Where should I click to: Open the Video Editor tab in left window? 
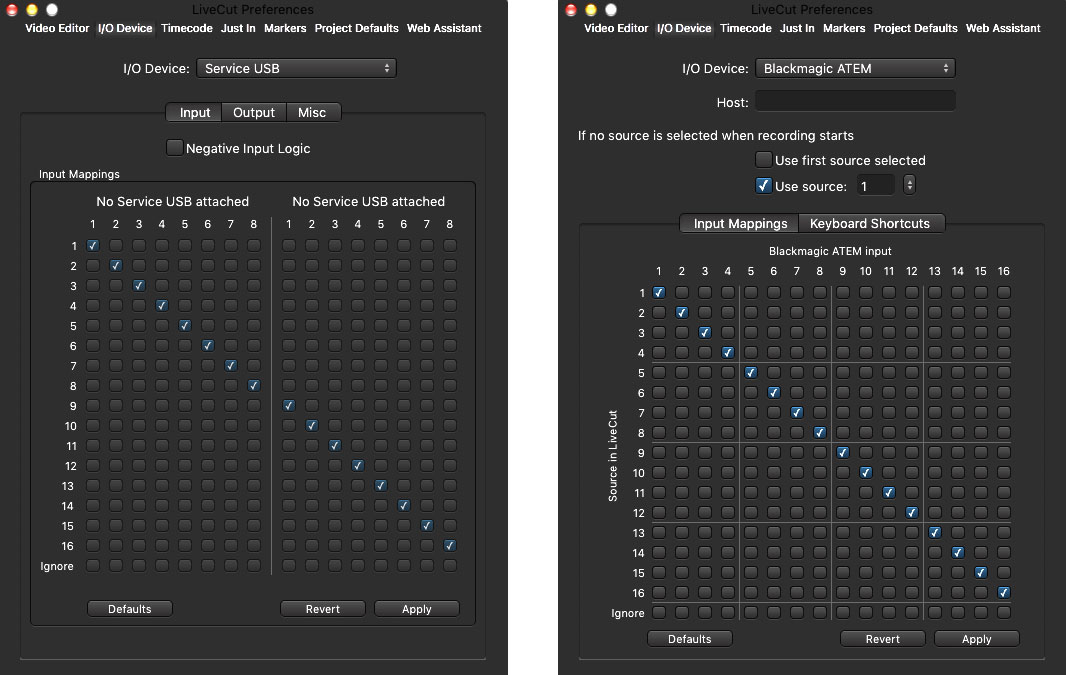click(x=57, y=29)
